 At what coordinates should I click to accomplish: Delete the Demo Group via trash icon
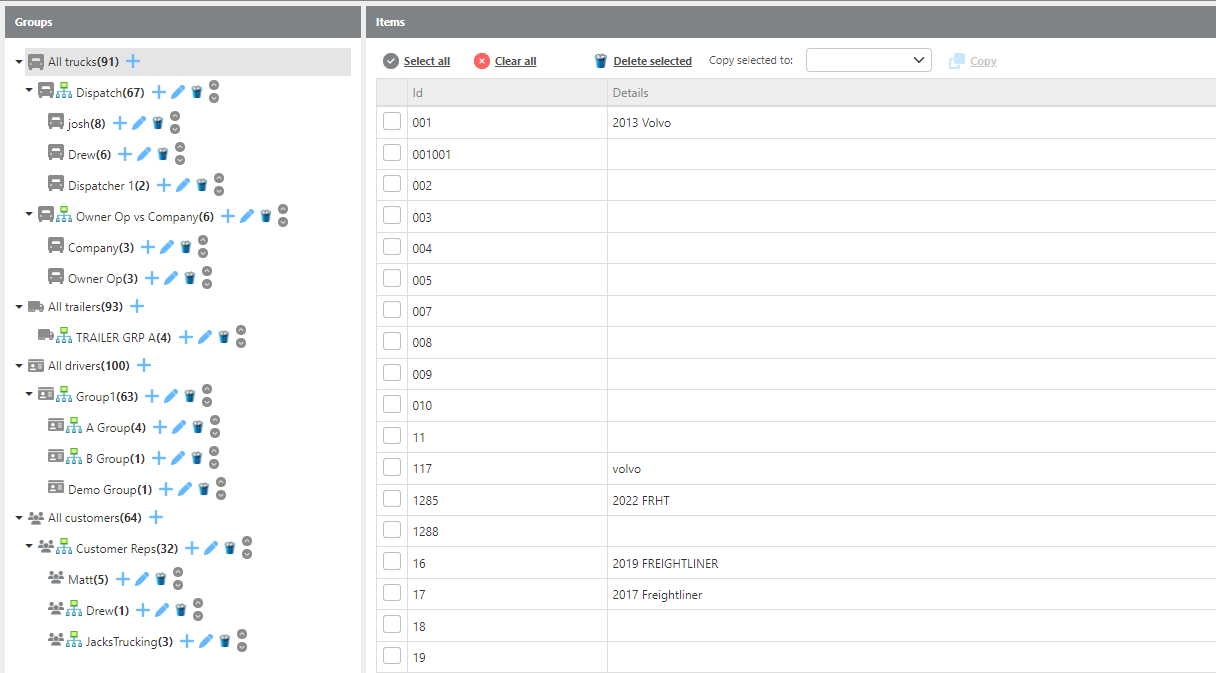pyautogui.click(x=204, y=489)
